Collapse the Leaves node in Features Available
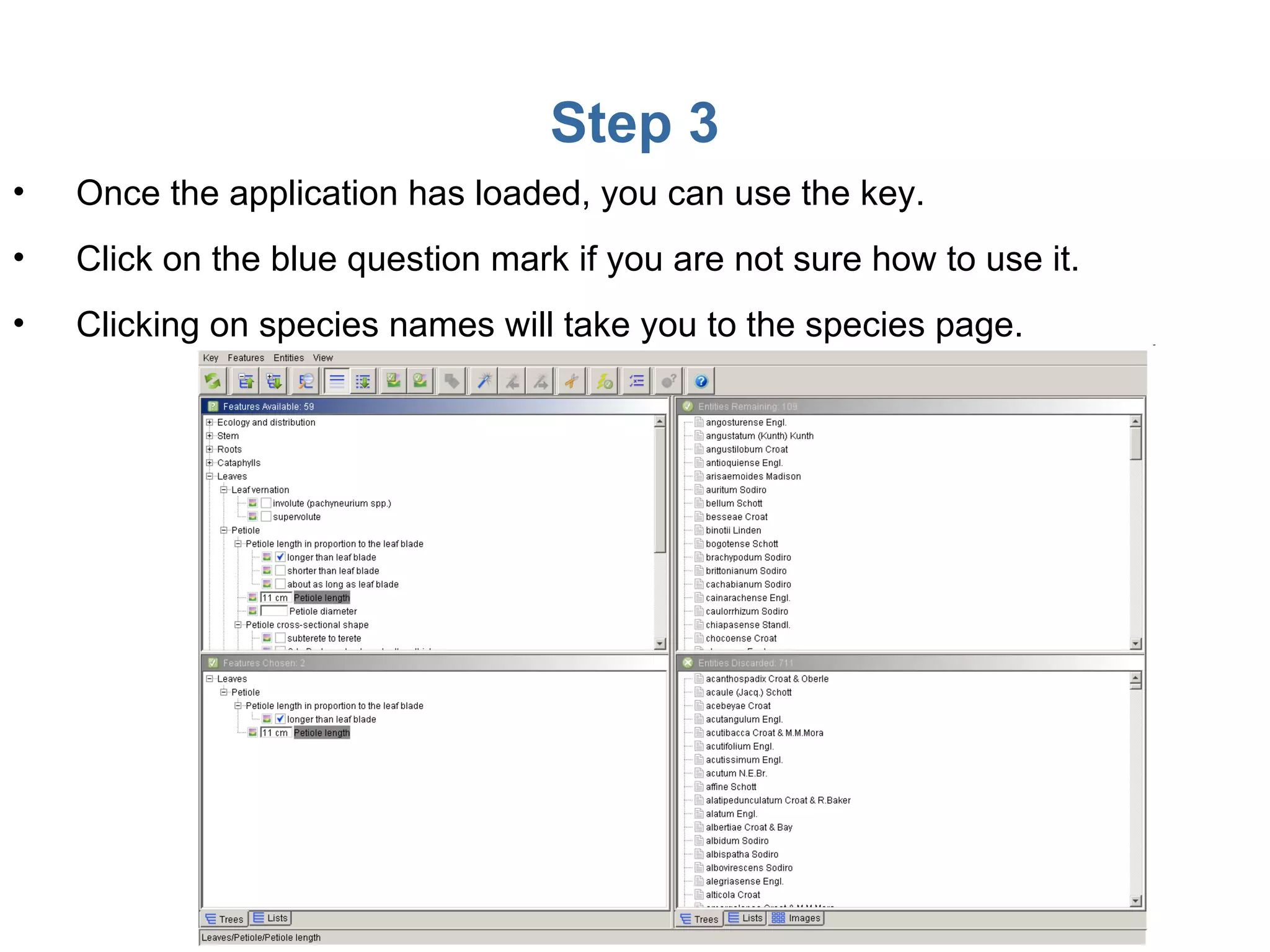Image resolution: width=1270 pixels, height=952 pixels. click(x=210, y=477)
